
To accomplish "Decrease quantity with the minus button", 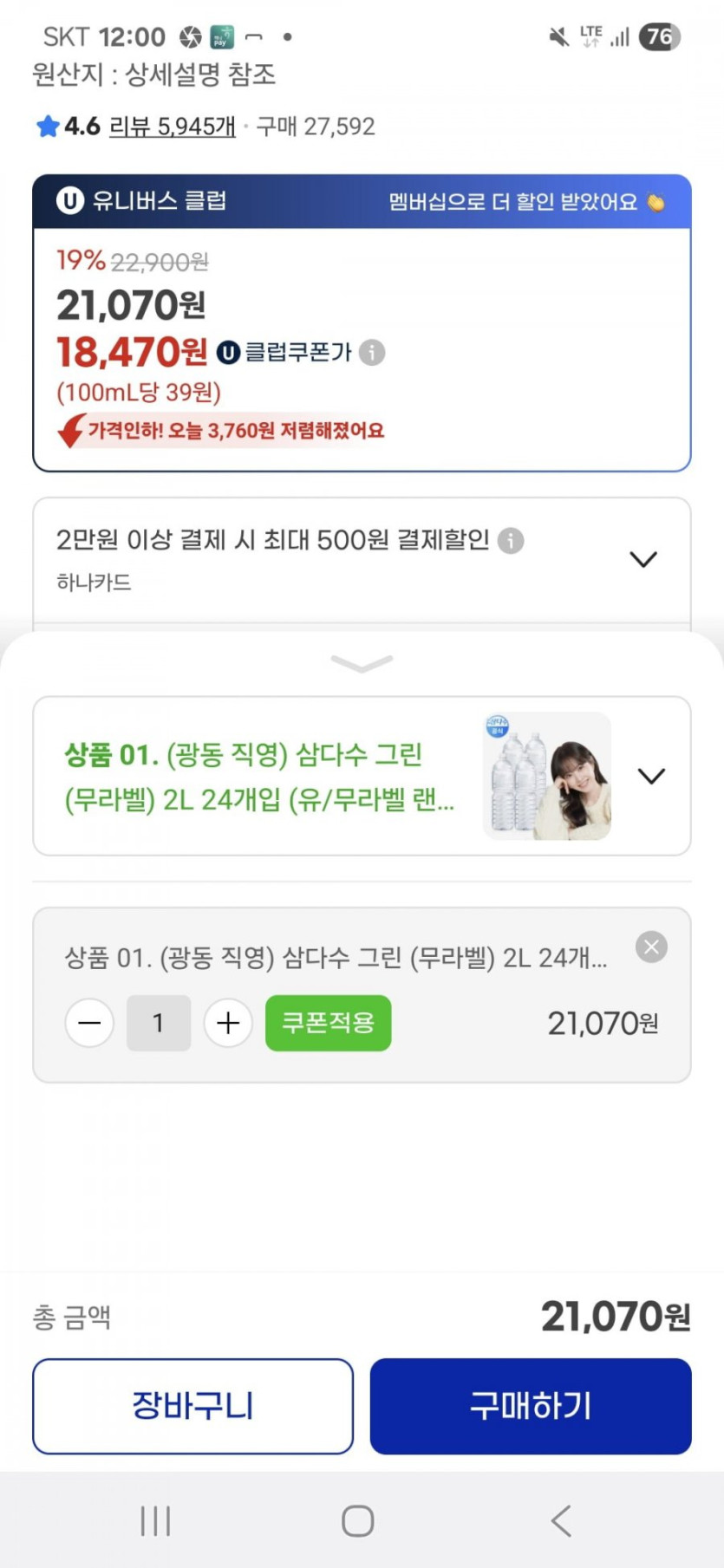I will click(89, 1023).
